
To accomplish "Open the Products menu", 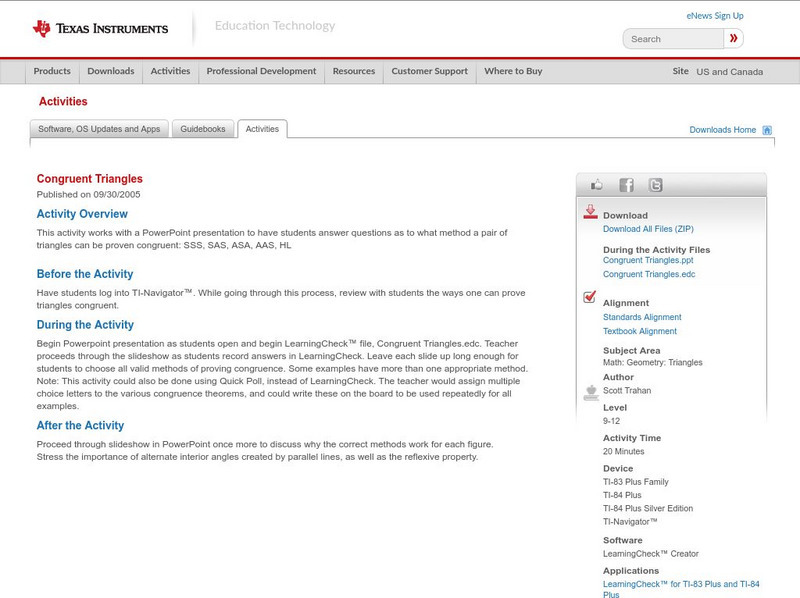I will pyautogui.click(x=52, y=71).
